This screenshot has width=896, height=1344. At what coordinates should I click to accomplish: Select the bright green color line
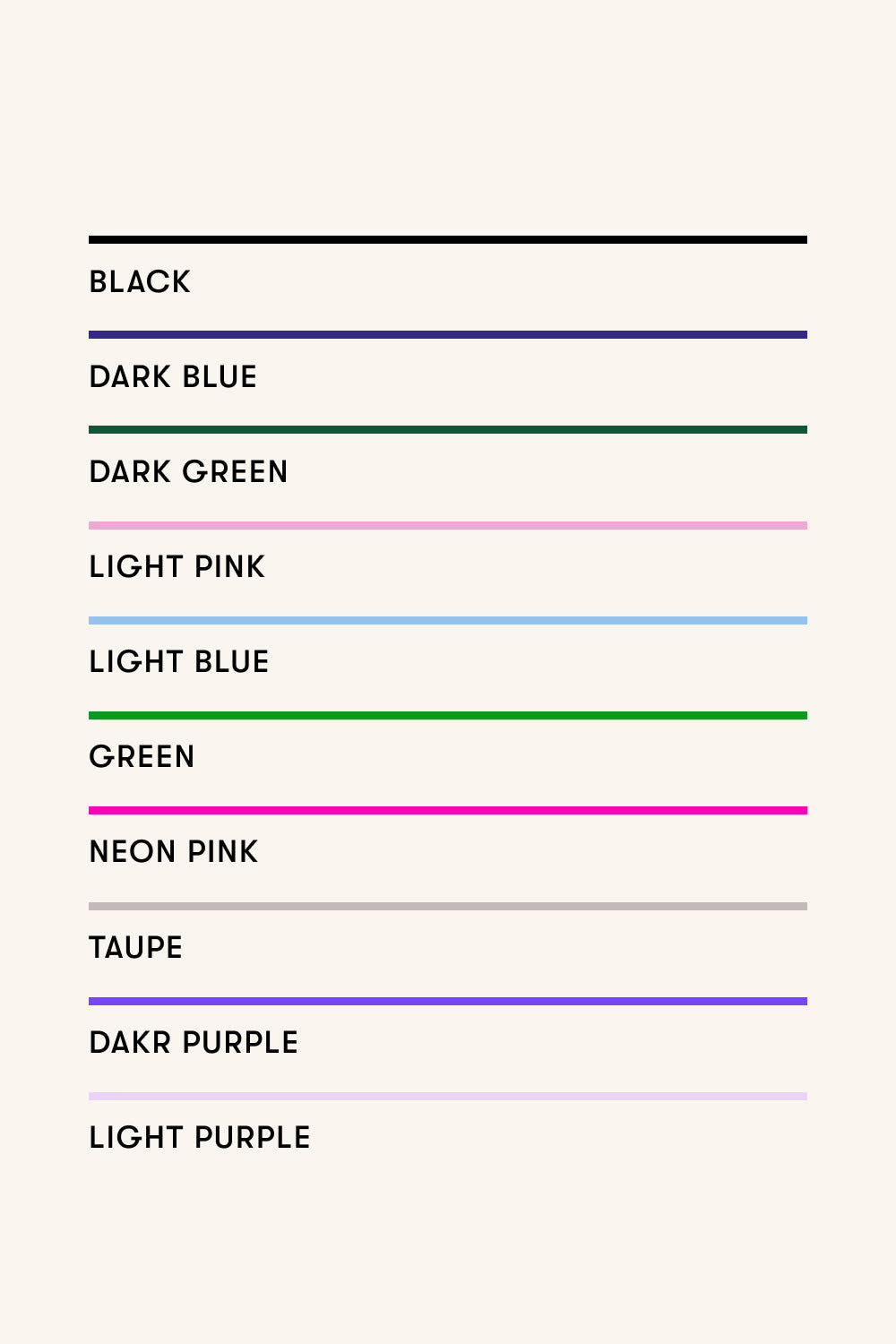448,715
